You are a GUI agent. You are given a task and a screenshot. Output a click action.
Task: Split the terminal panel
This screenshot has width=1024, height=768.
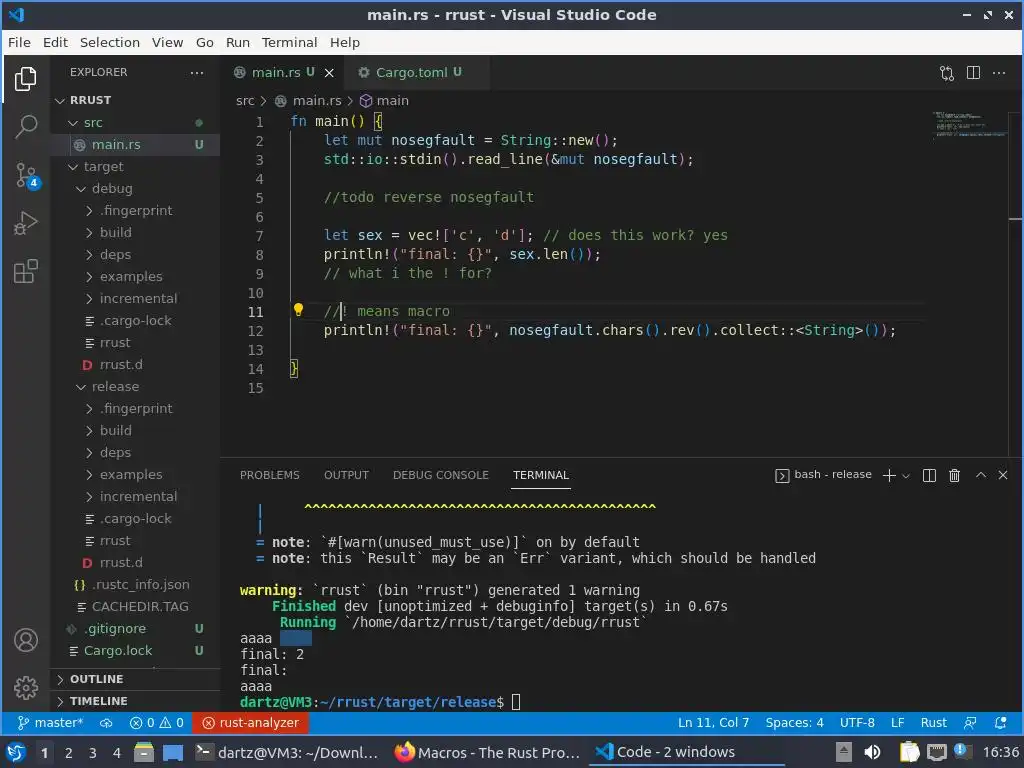pos(929,475)
